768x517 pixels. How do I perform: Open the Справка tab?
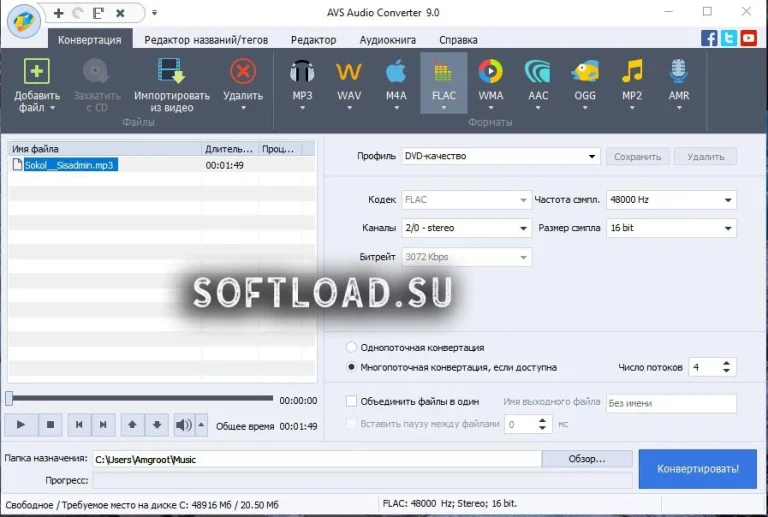click(x=458, y=40)
